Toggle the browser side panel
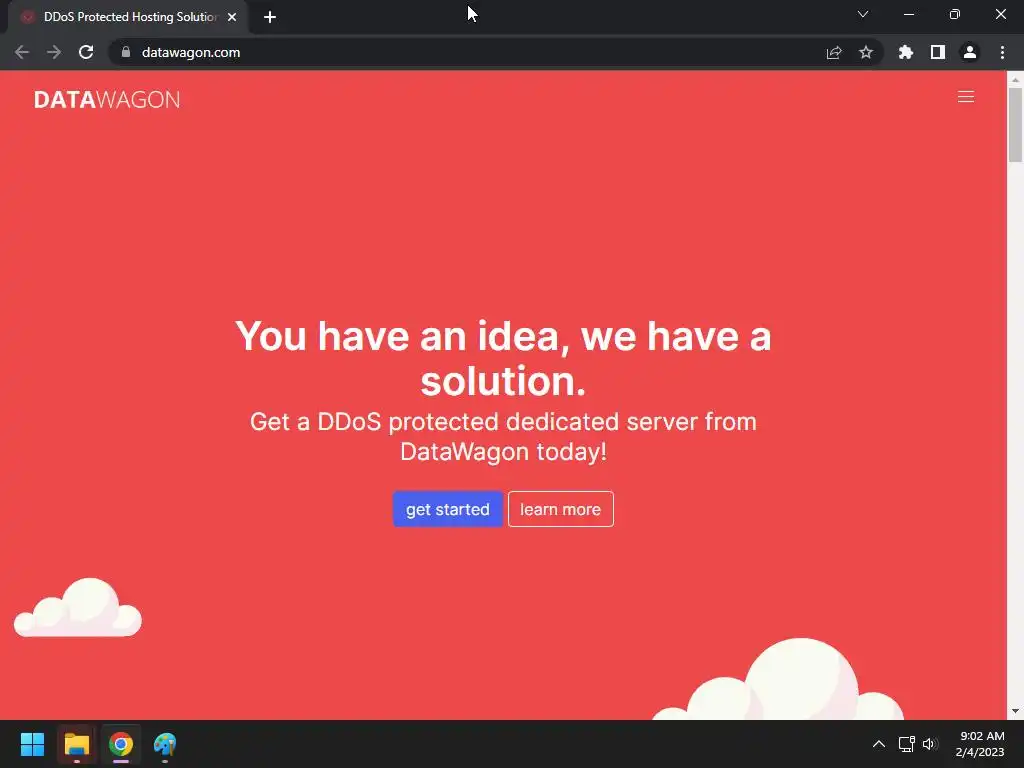Image resolution: width=1024 pixels, height=768 pixels. [938, 52]
